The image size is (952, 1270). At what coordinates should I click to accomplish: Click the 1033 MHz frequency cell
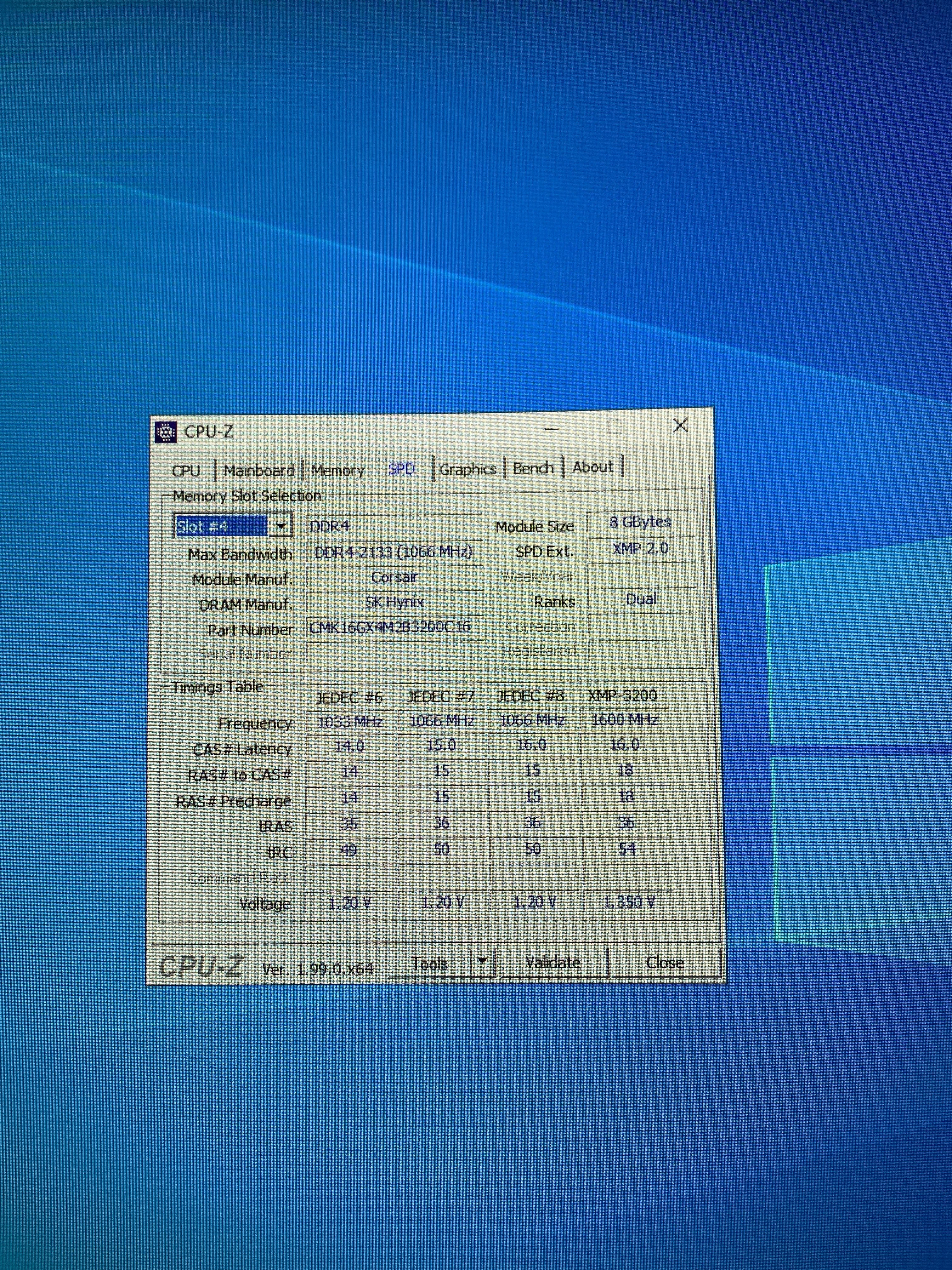tap(350, 722)
